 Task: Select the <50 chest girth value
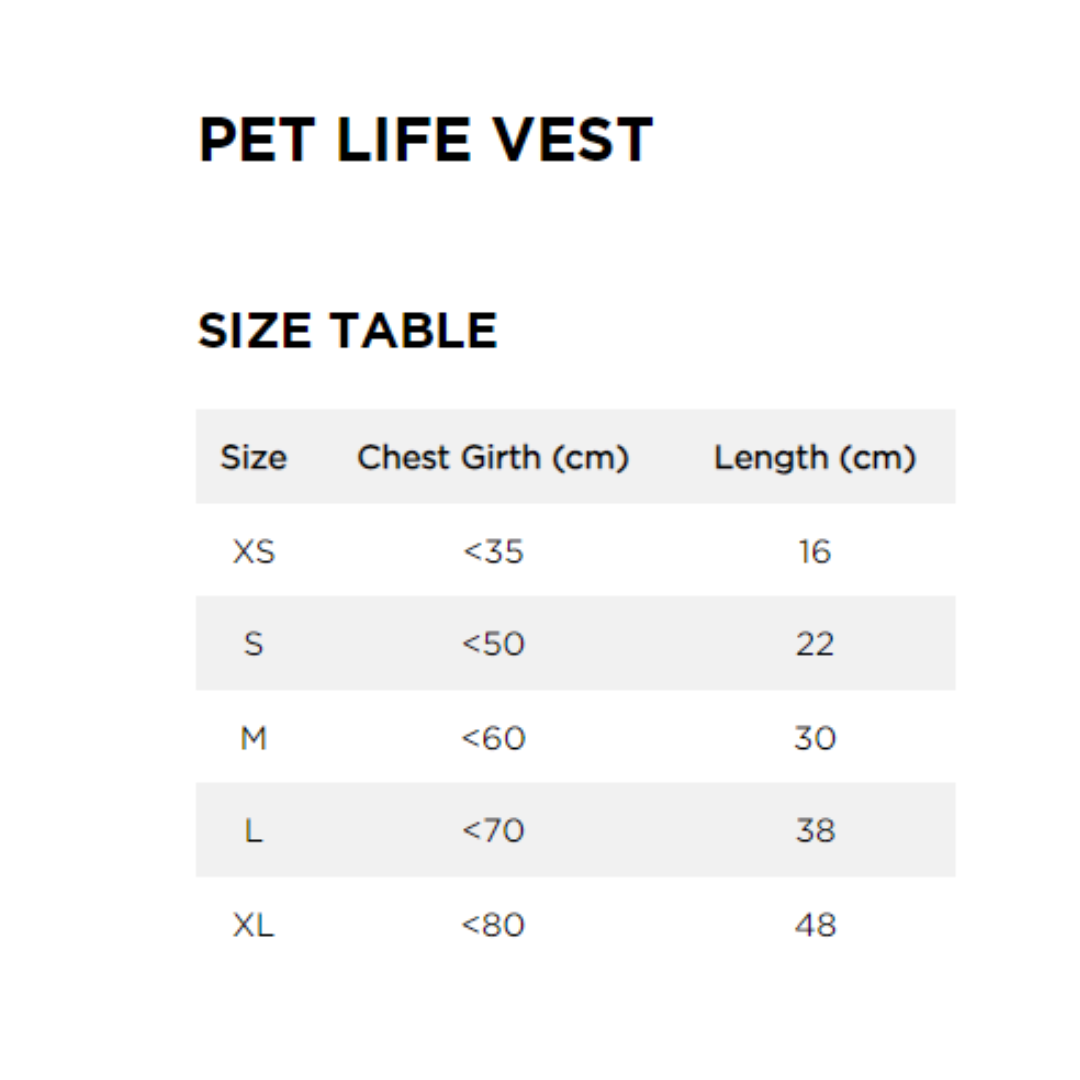pos(493,644)
